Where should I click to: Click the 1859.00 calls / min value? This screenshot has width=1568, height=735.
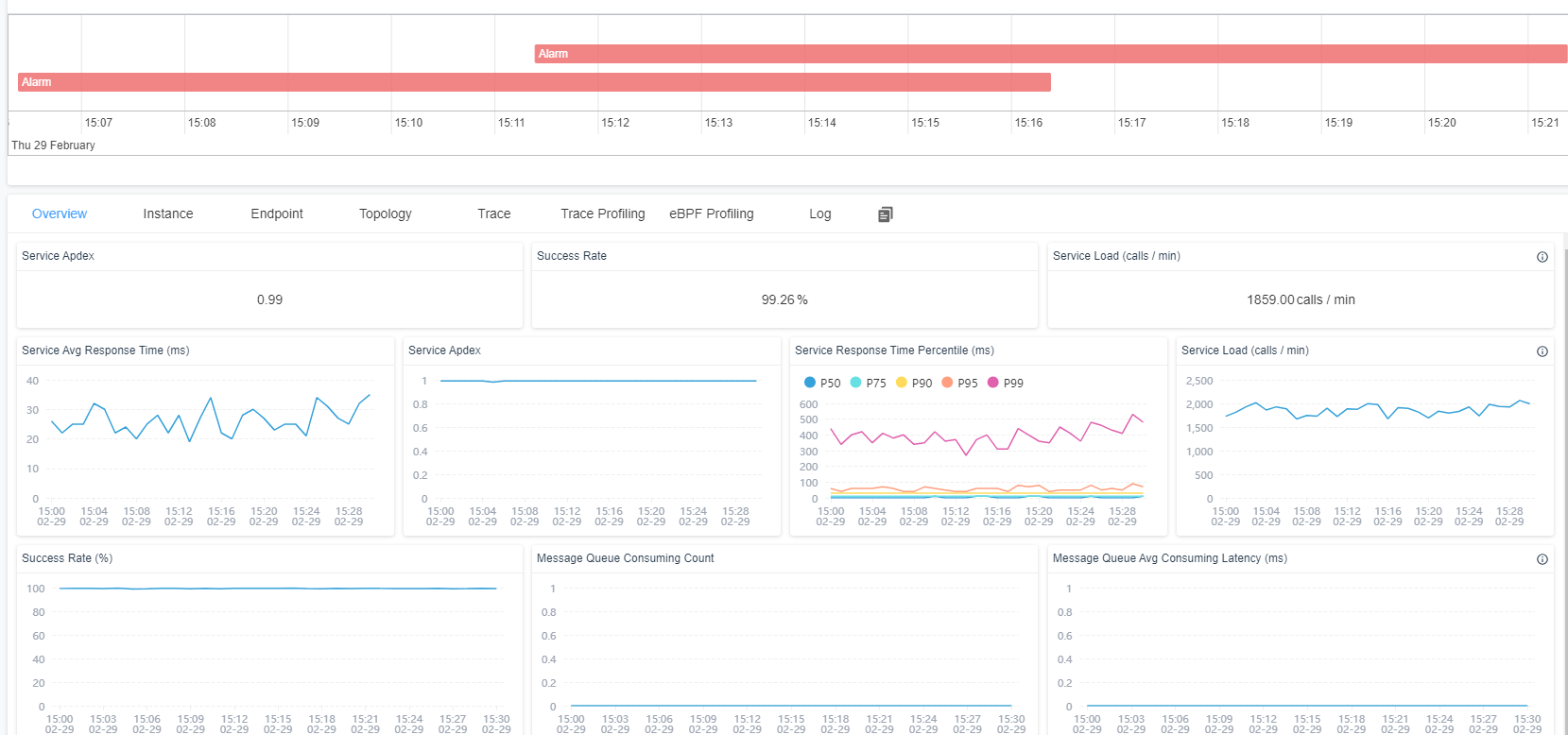[x=1301, y=299]
